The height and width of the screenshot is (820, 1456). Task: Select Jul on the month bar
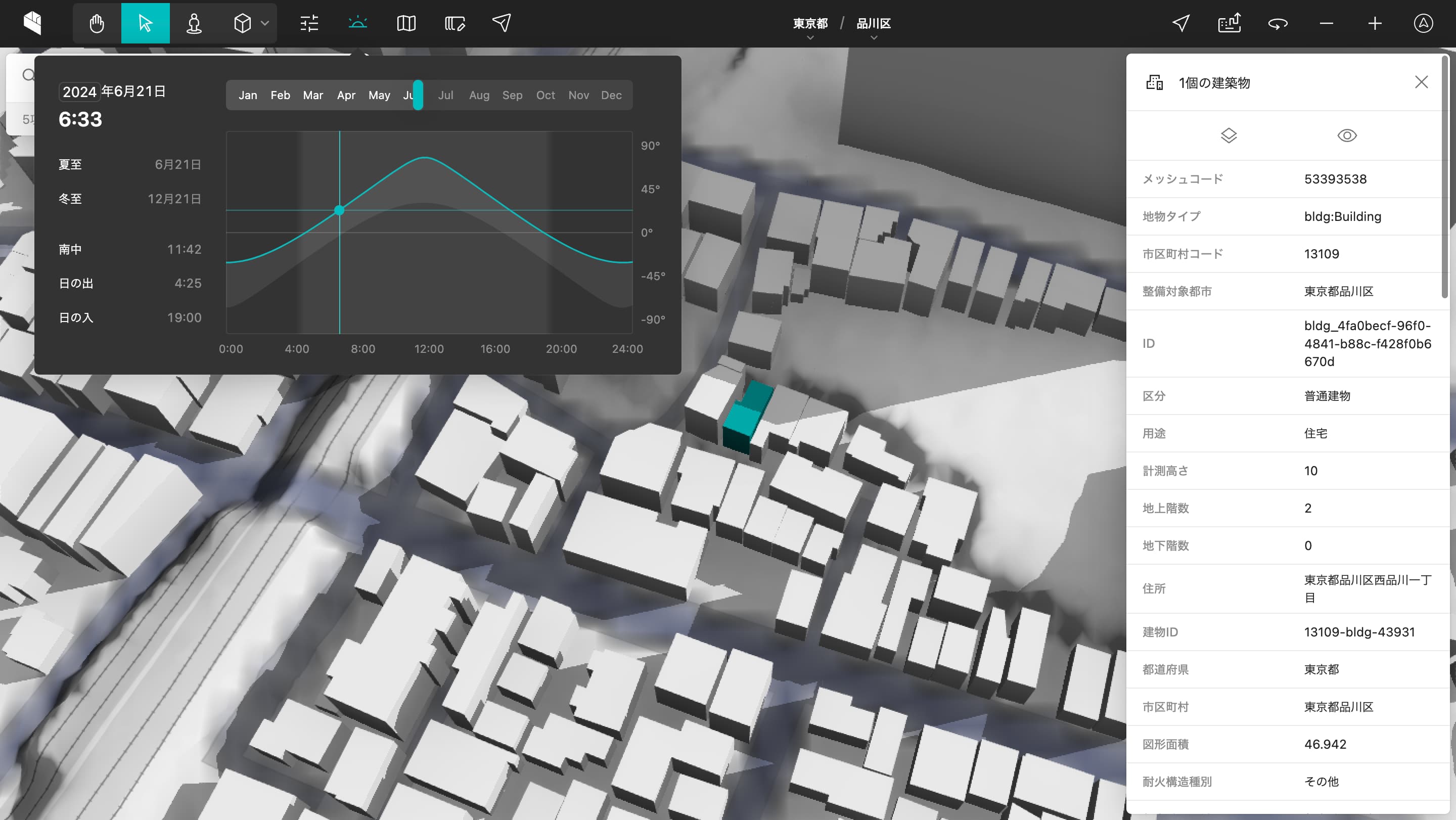(x=446, y=95)
